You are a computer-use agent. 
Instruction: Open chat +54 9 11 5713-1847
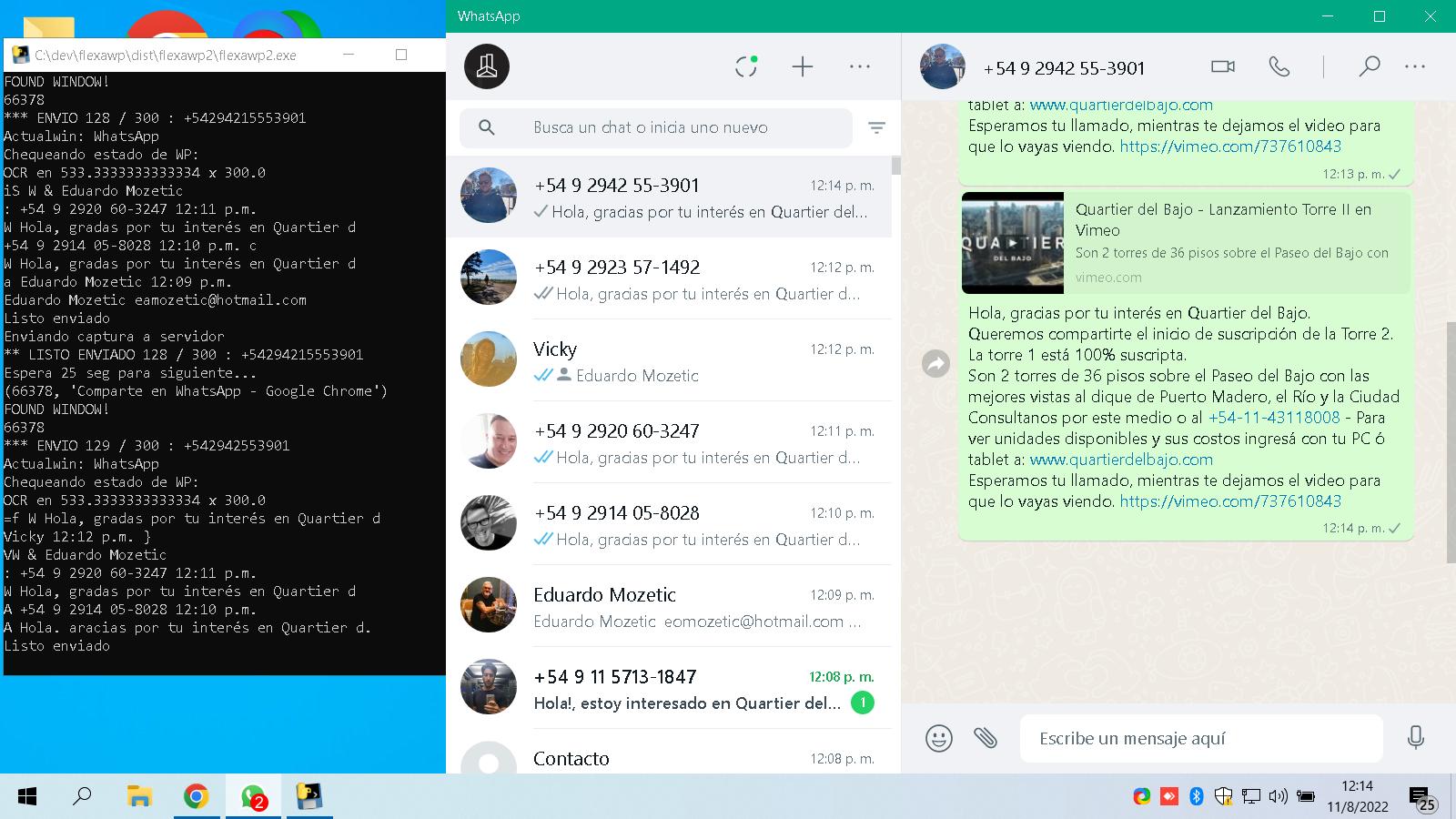669,687
